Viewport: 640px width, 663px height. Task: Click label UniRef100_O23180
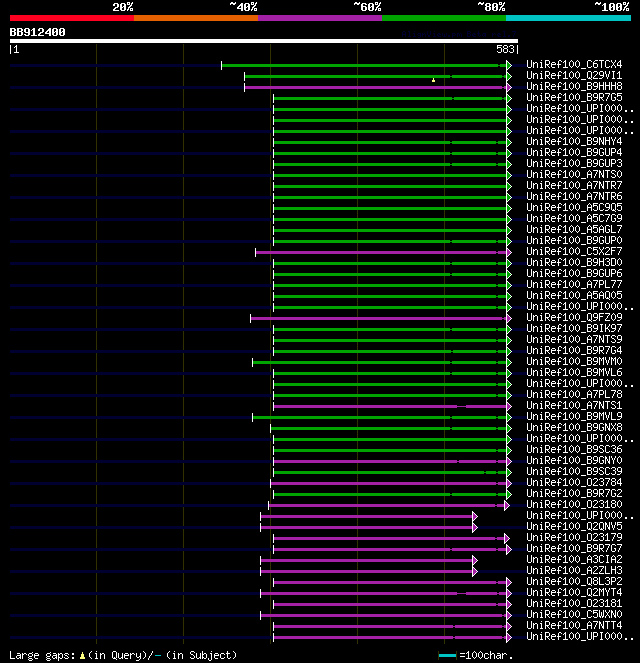pos(574,504)
